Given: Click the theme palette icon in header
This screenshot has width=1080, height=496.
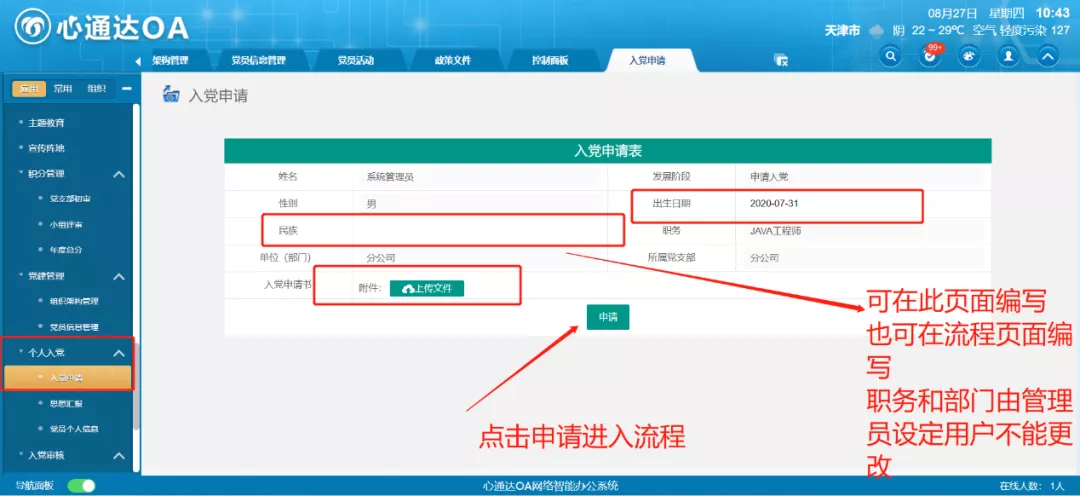Looking at the screenshot, I should 969,57.
